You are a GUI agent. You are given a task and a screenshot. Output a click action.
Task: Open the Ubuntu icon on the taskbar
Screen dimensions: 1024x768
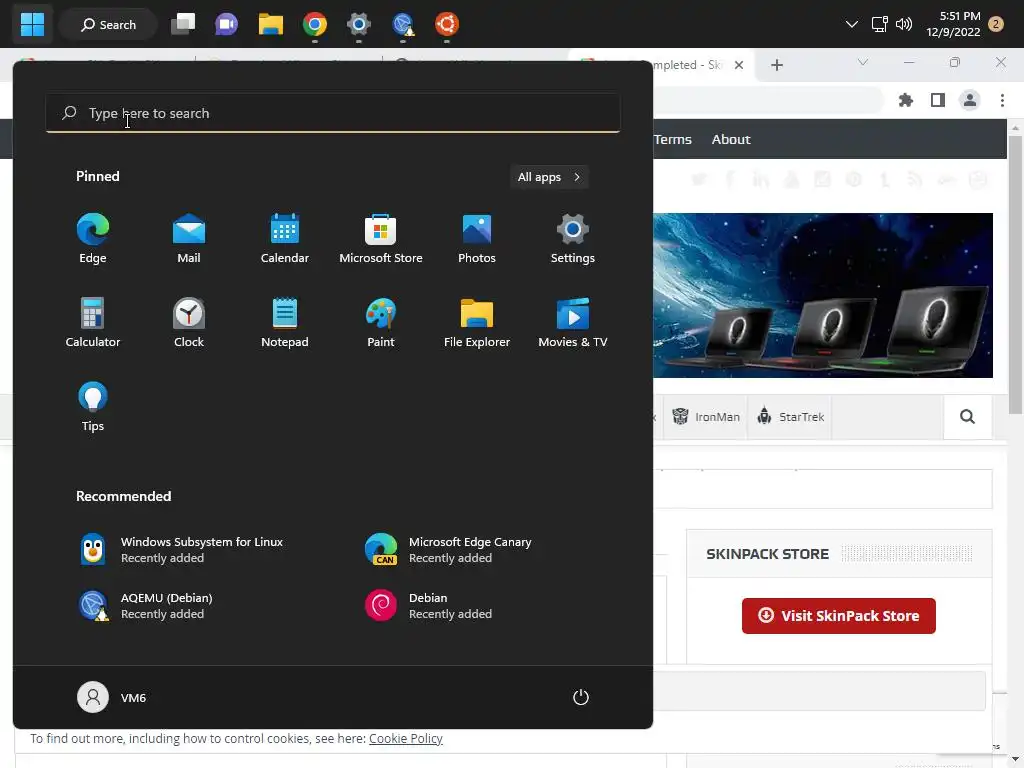[447, 25]
